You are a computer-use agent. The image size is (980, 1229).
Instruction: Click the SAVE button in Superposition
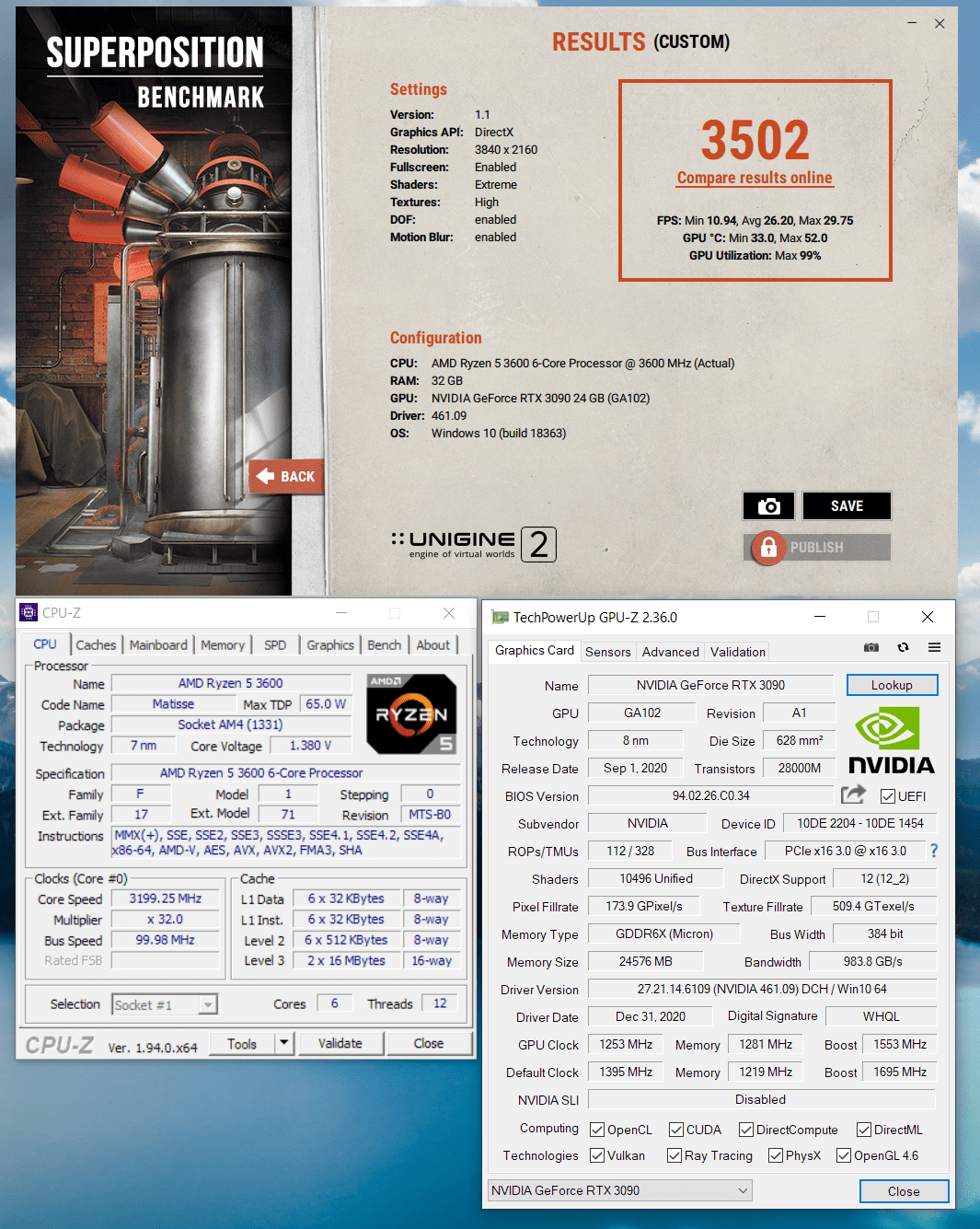[847, 506]
